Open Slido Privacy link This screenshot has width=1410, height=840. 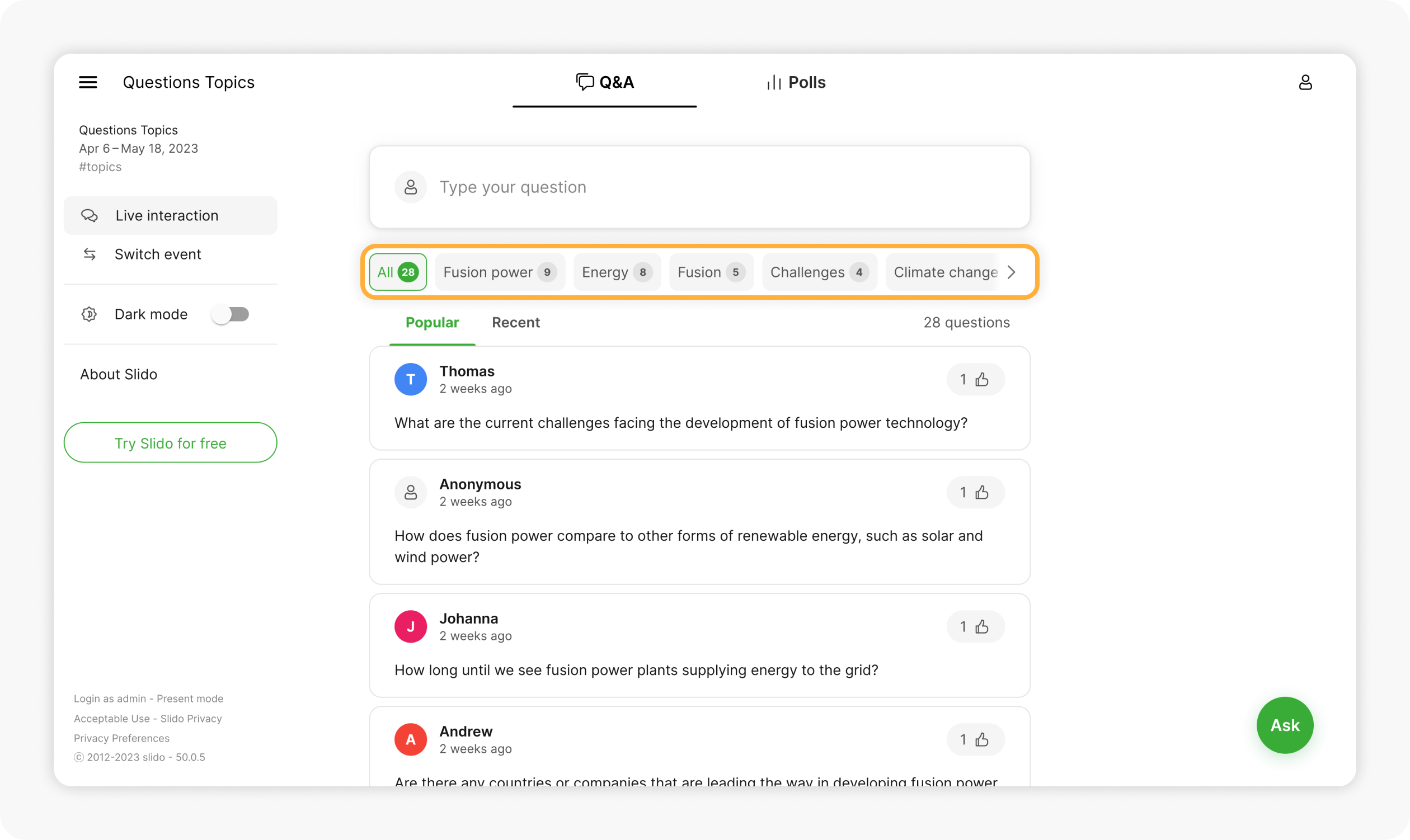(191, 718)
